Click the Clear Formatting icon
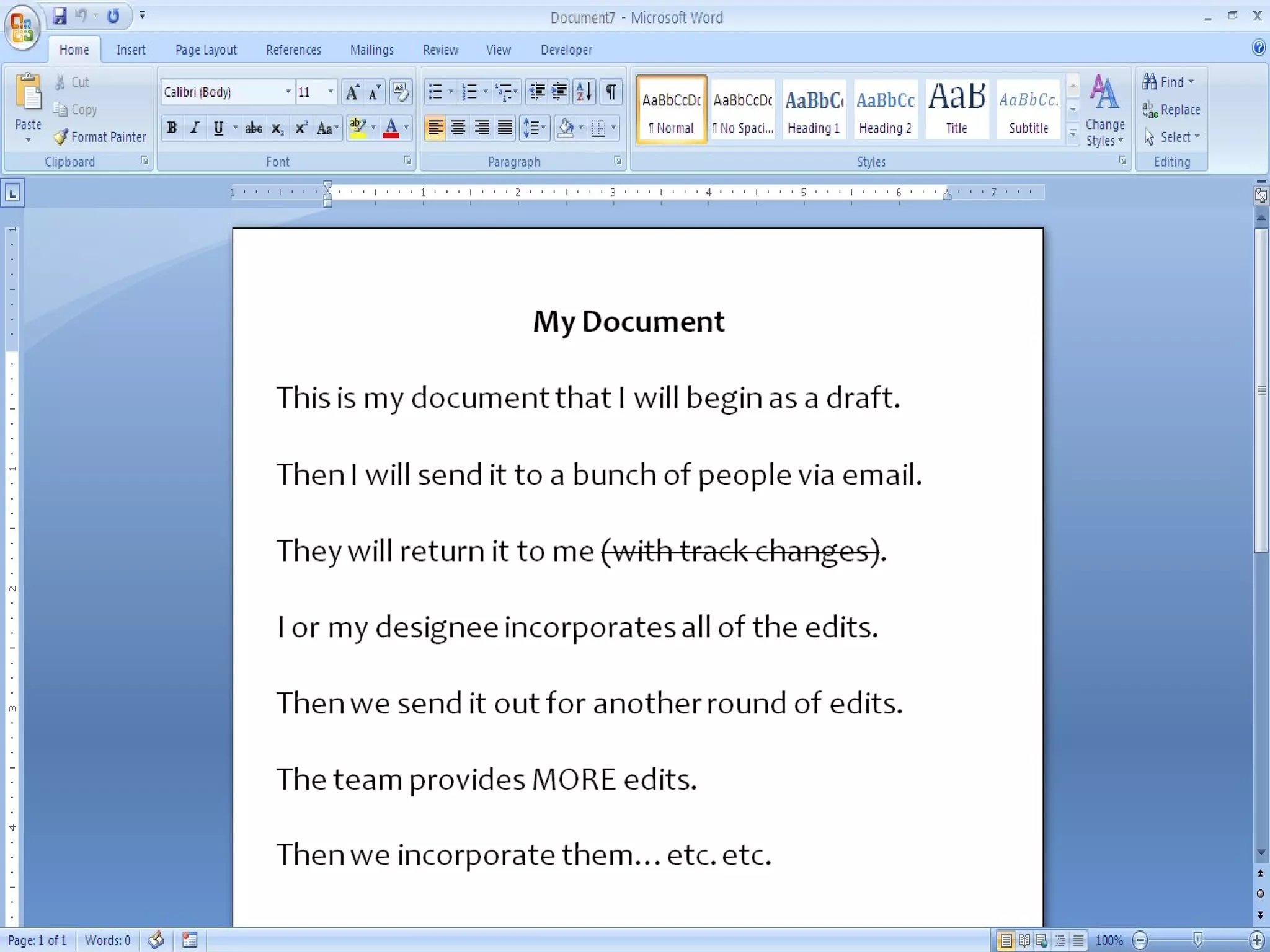The height and width of the screenshot is (952, 1270). pyautogui.click(x=401, y=92)
